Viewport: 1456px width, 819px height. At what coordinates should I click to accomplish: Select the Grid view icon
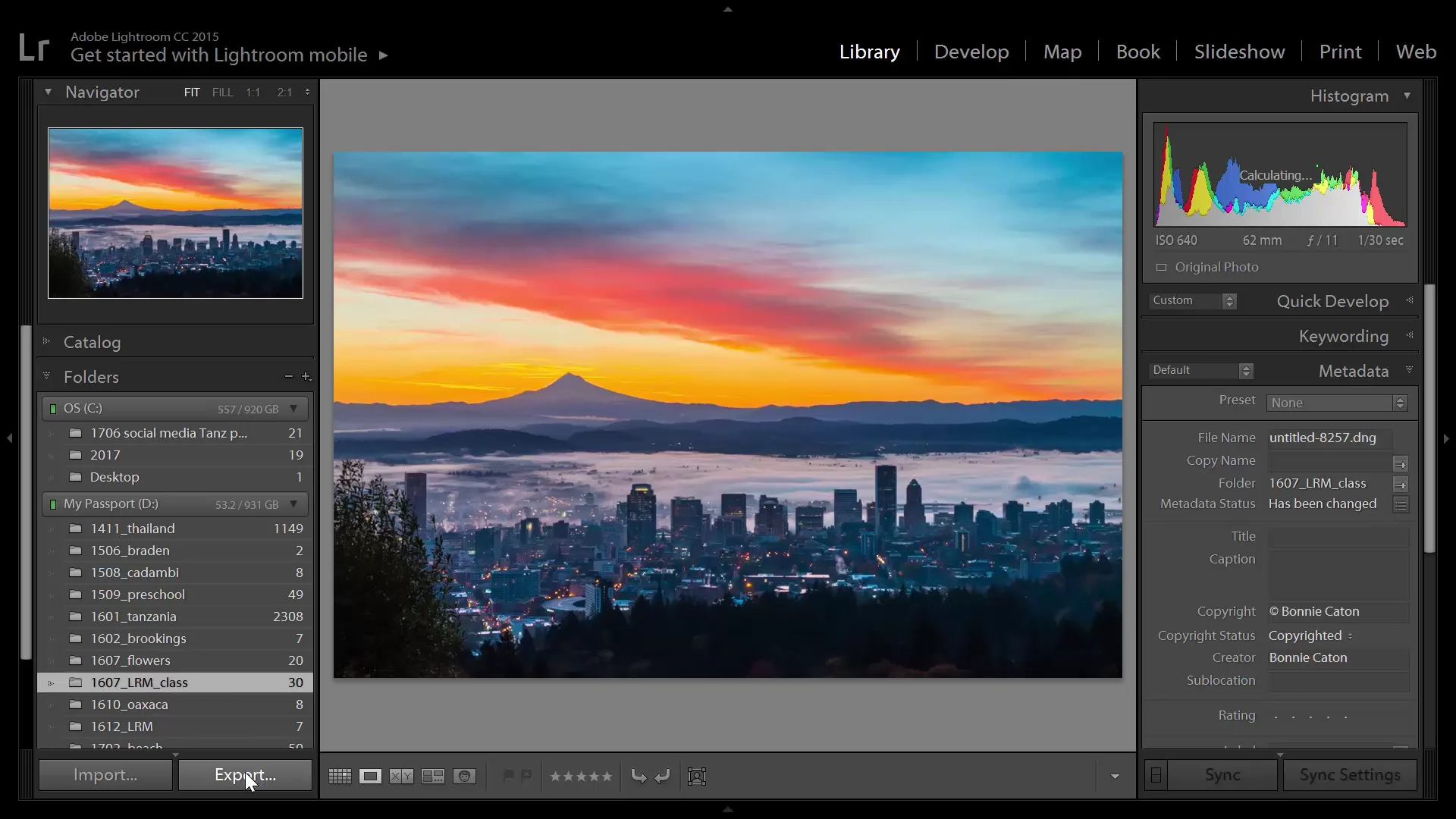click(339, 776)
